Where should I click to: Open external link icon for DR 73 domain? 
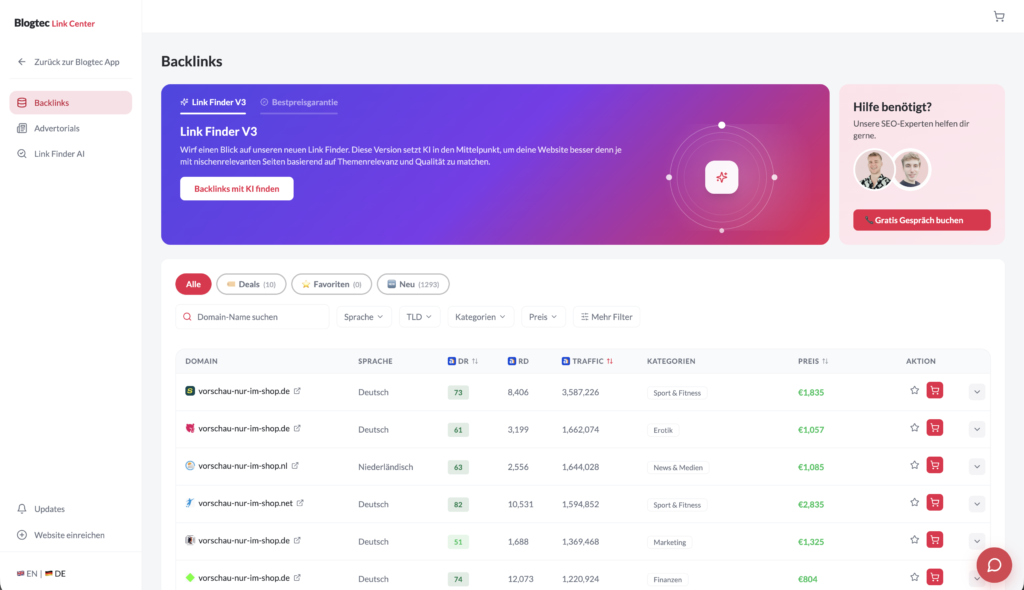pos(297,391)
